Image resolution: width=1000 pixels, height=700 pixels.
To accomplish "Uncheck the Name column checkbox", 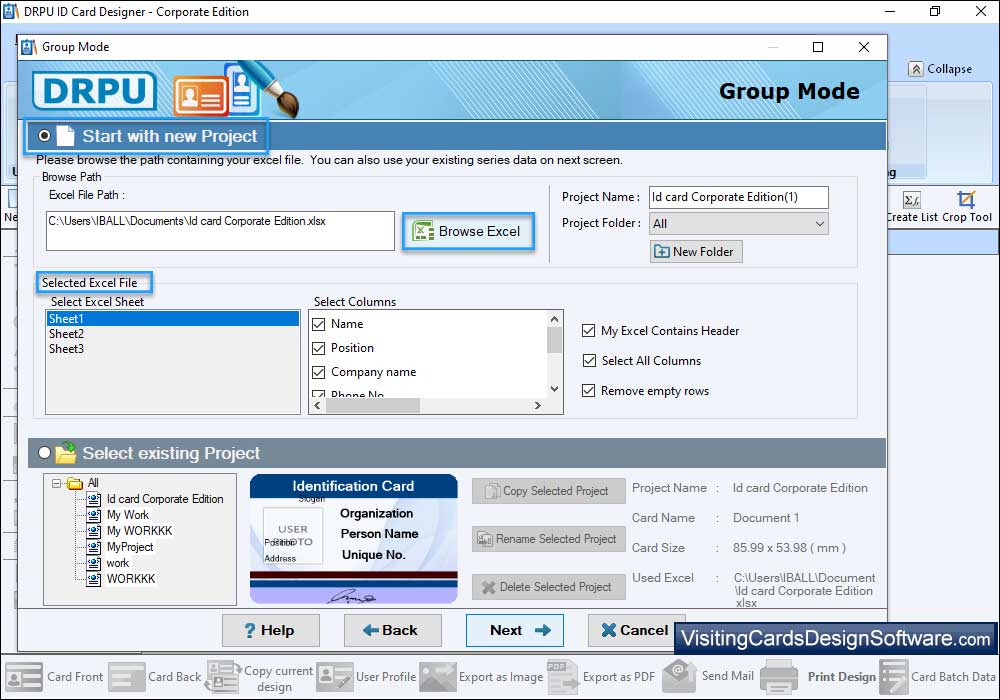I will tap(319, 324).
